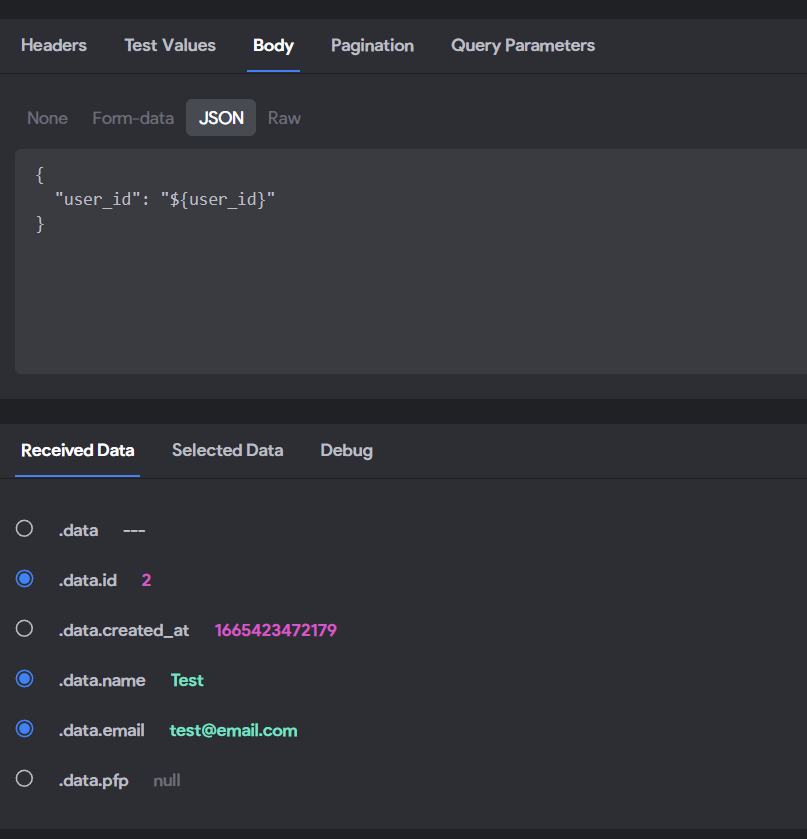Click the timestamp value 1665423472179
807x839 pixels.
(276, 630)
